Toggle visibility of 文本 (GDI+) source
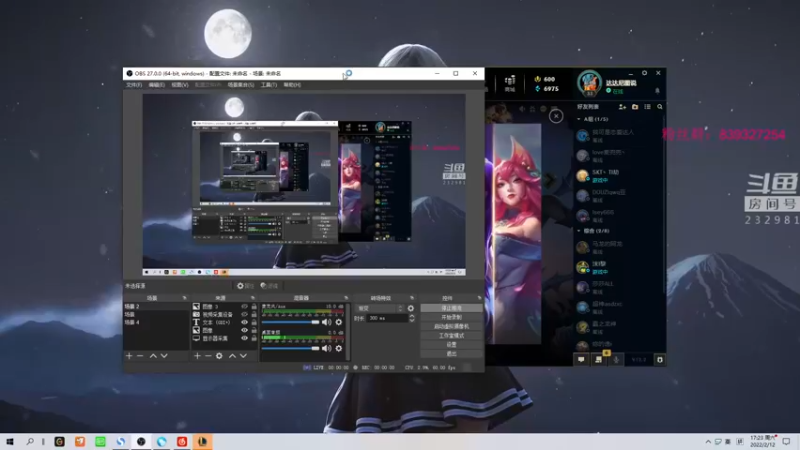This screenshot has width=800, height=450. coord(244,322)
